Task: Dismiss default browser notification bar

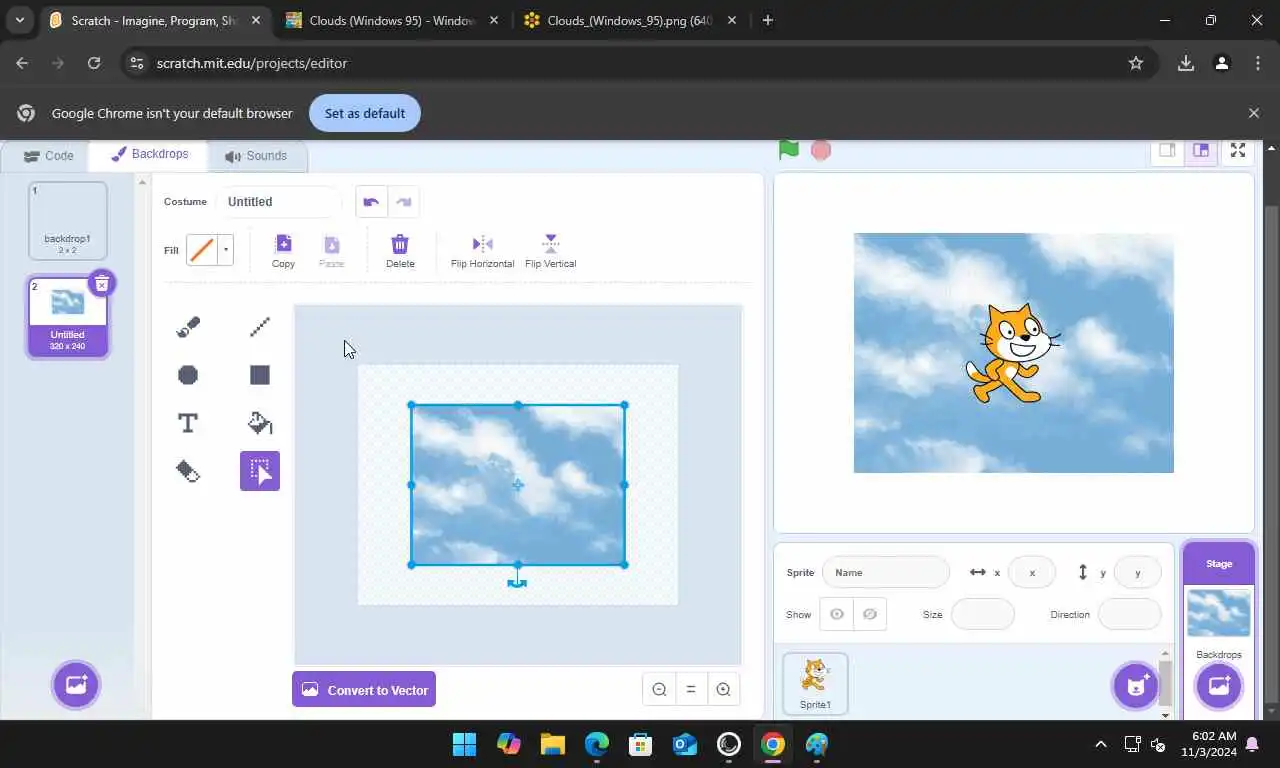Action: click(1254, 113)
